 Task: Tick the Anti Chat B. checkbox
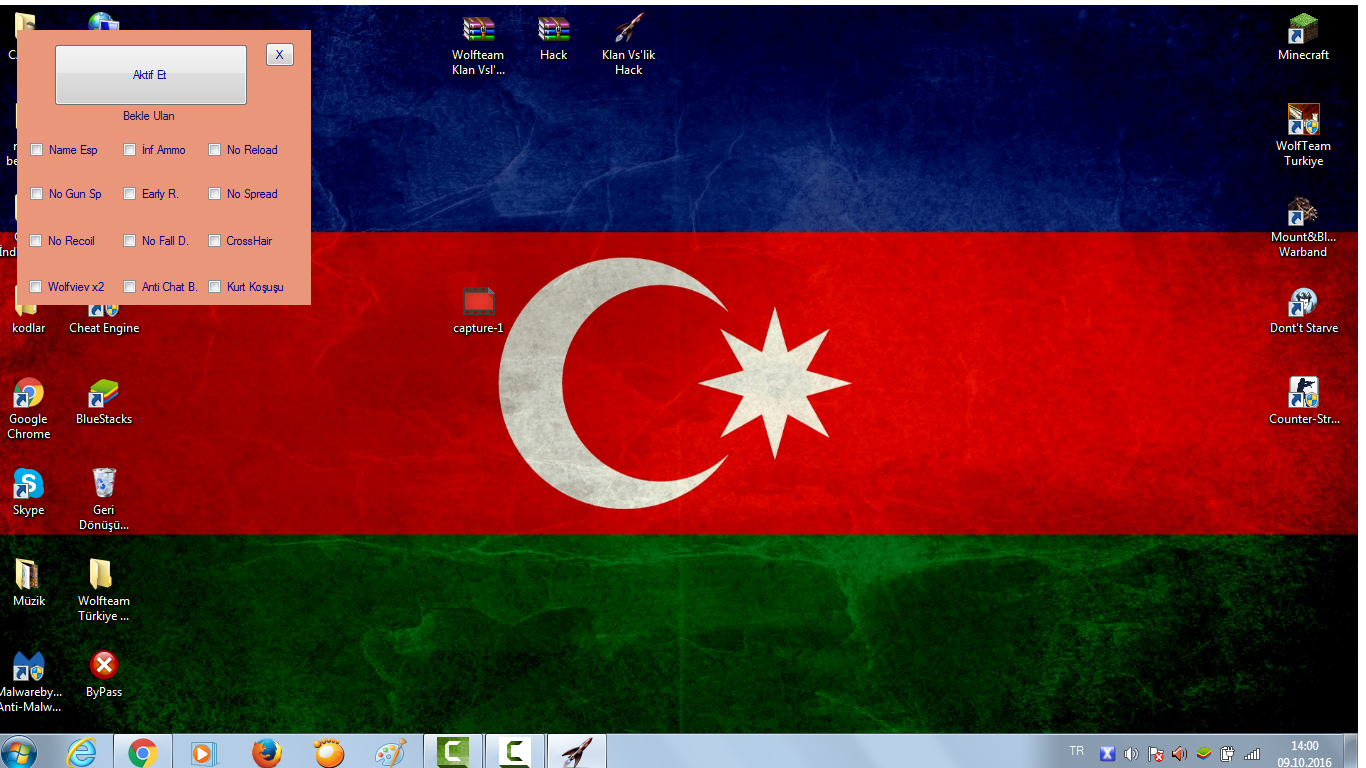[x=130, y=287]
